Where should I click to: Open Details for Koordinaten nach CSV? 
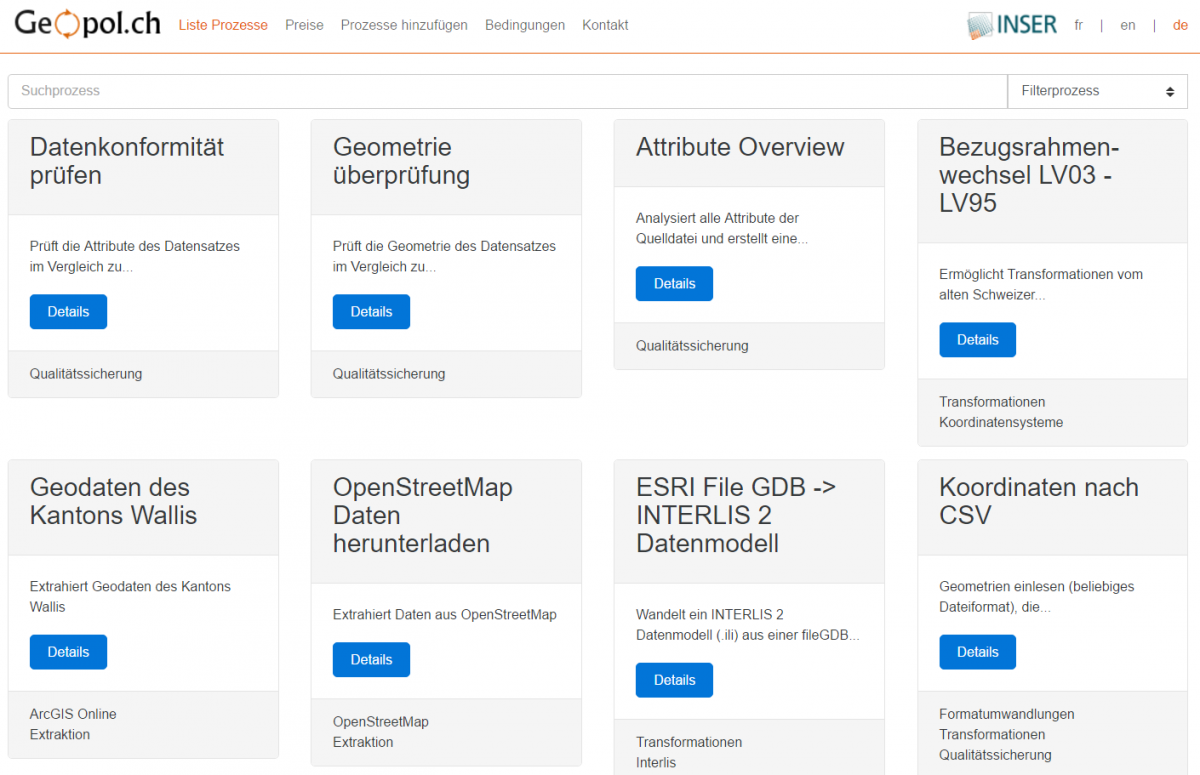(977, 651)
